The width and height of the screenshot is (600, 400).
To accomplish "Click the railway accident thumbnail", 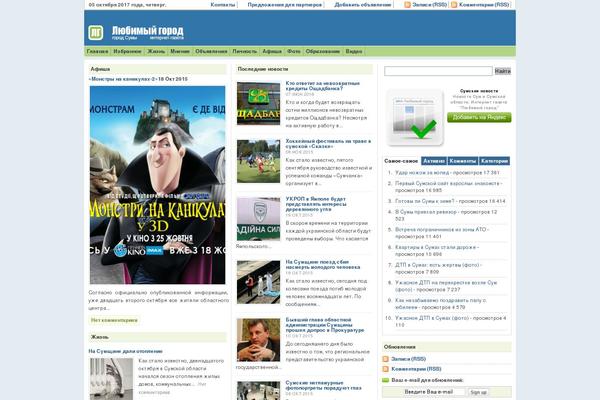I will (x=258, y=282).
